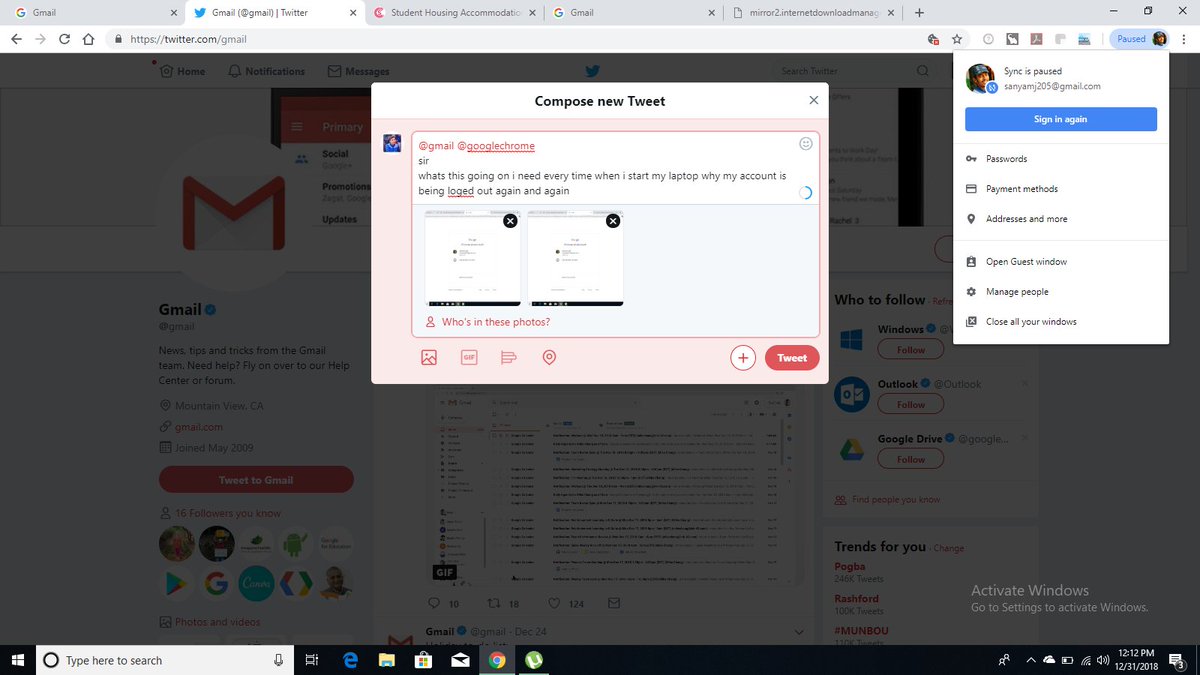
Task: Click Tweet to Gmail button
Action: pos(256,479)
